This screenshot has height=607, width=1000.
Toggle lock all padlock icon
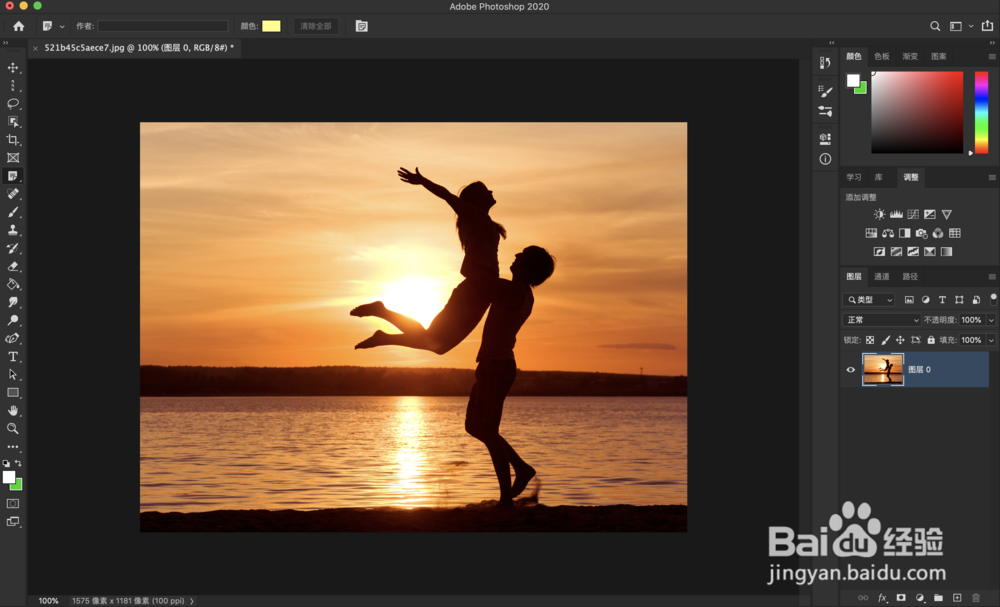point(930,340)
